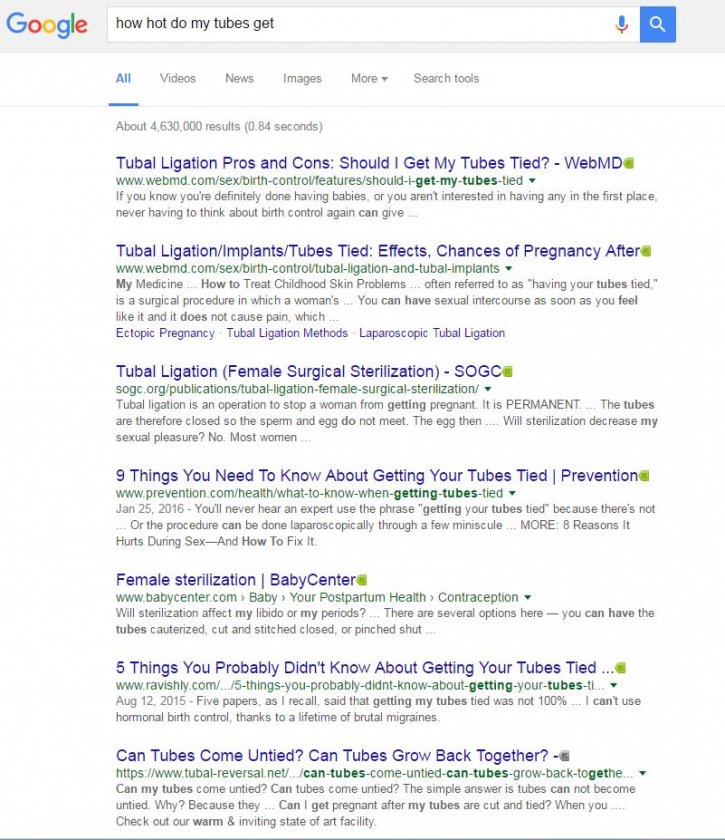Image resolution: width=725 pixels, height=840 pixels.
Task: Click the blue search magnifier button
Action: pos(657,24)
